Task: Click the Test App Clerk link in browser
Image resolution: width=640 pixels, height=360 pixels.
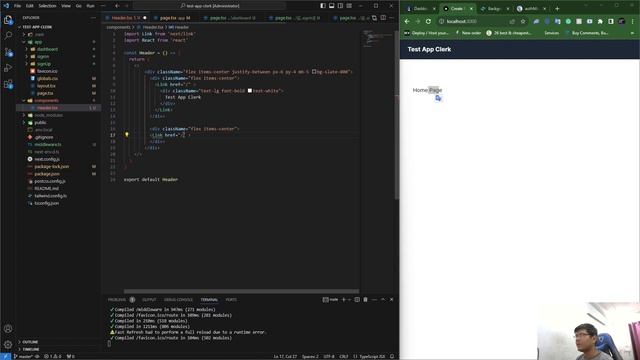Action: (x=429, y=49)
